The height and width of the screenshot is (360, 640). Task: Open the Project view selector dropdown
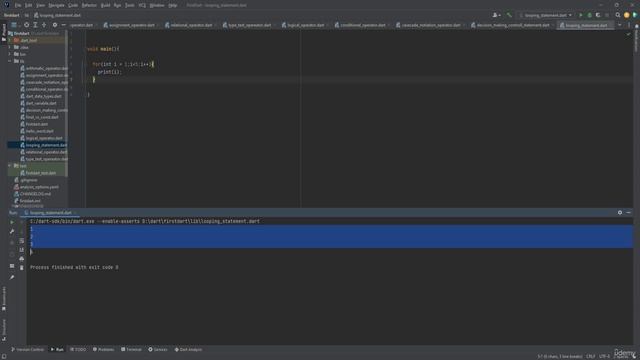click(15, 25)
